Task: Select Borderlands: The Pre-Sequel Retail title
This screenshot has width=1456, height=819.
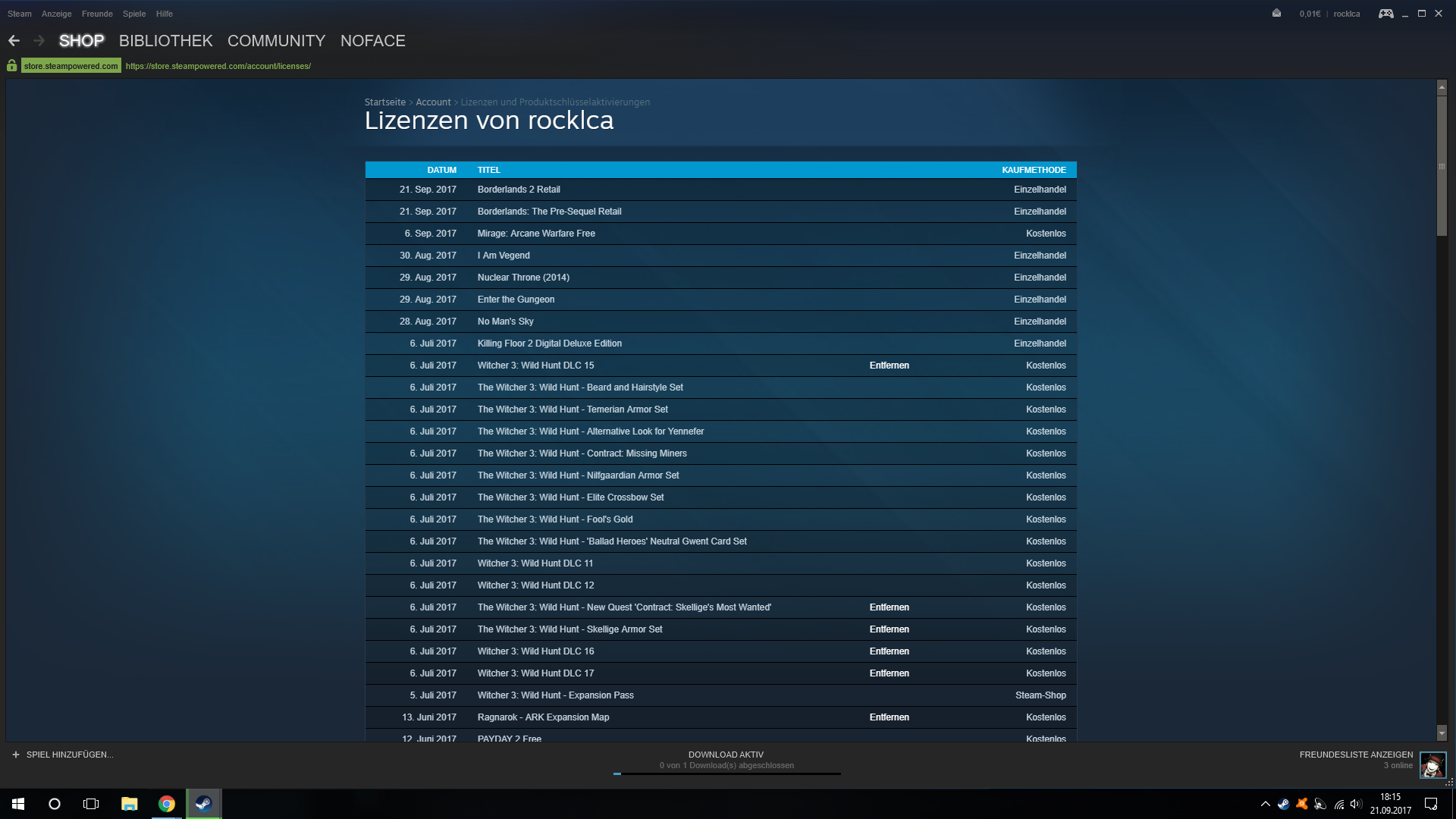Action: click(x=549, y=212)
